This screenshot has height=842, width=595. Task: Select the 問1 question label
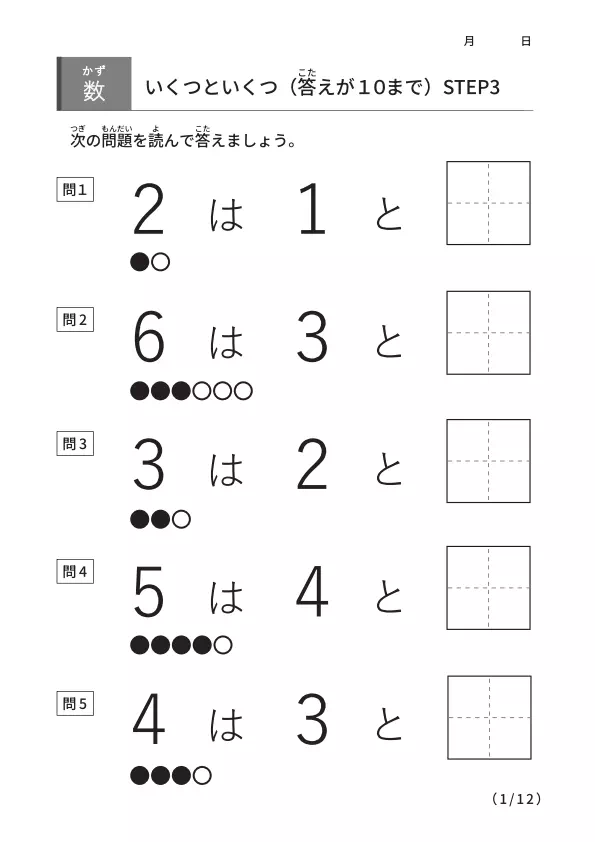[x=75, y=190]
